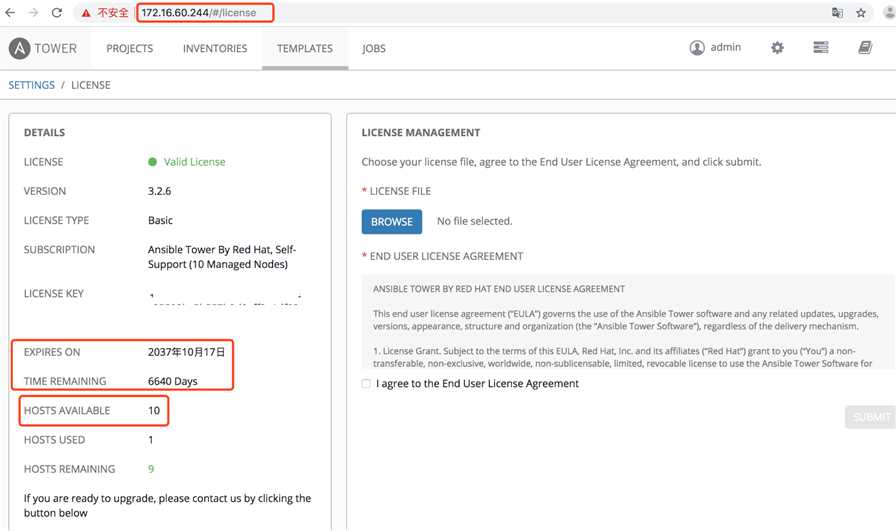Click the SUBMIT button
Image resolution: width=896 pixels, height=531 pixels.
(x=870, y=417)
